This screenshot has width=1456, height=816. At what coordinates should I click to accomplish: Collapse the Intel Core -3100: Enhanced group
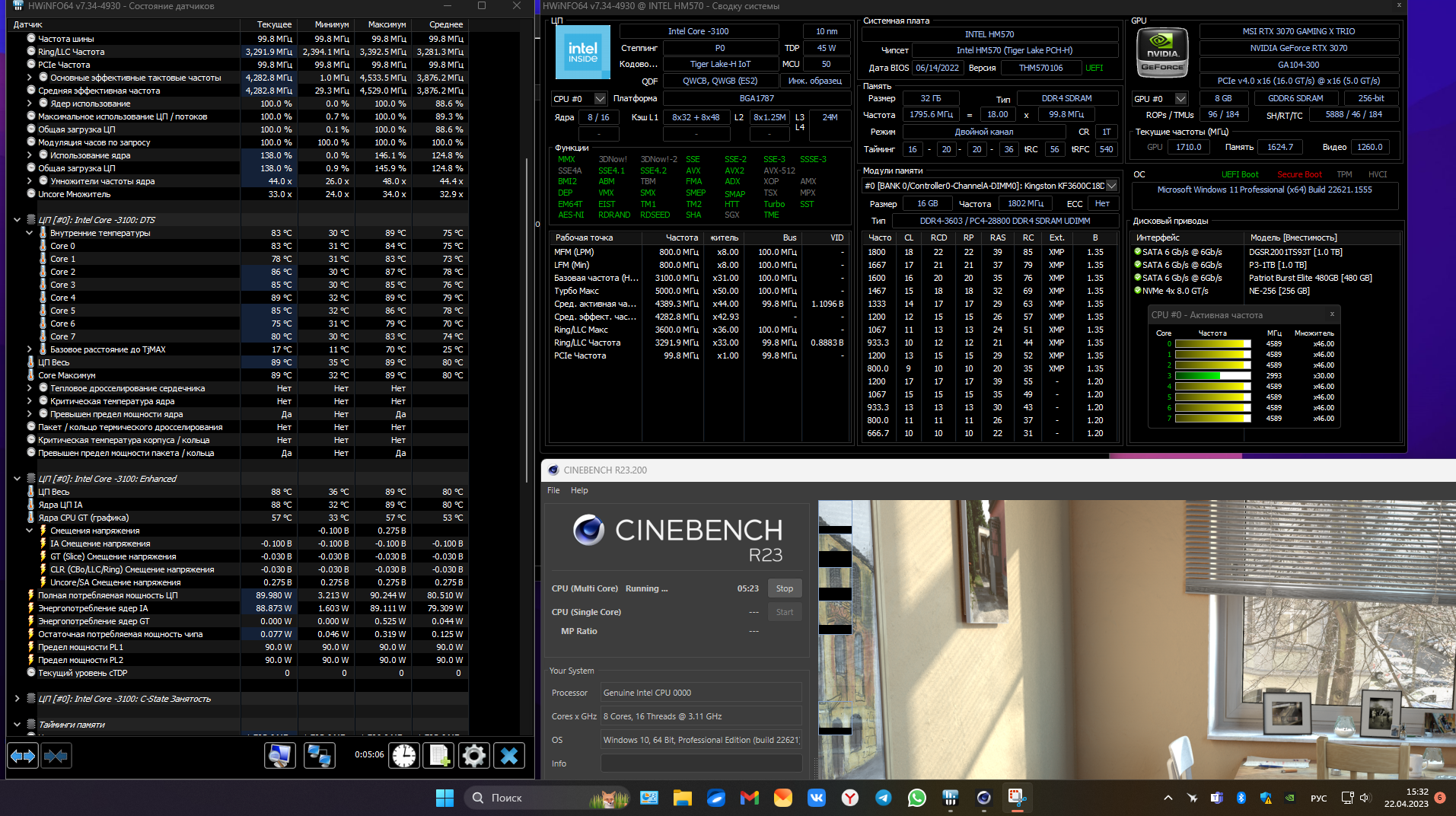coord(17,479)
